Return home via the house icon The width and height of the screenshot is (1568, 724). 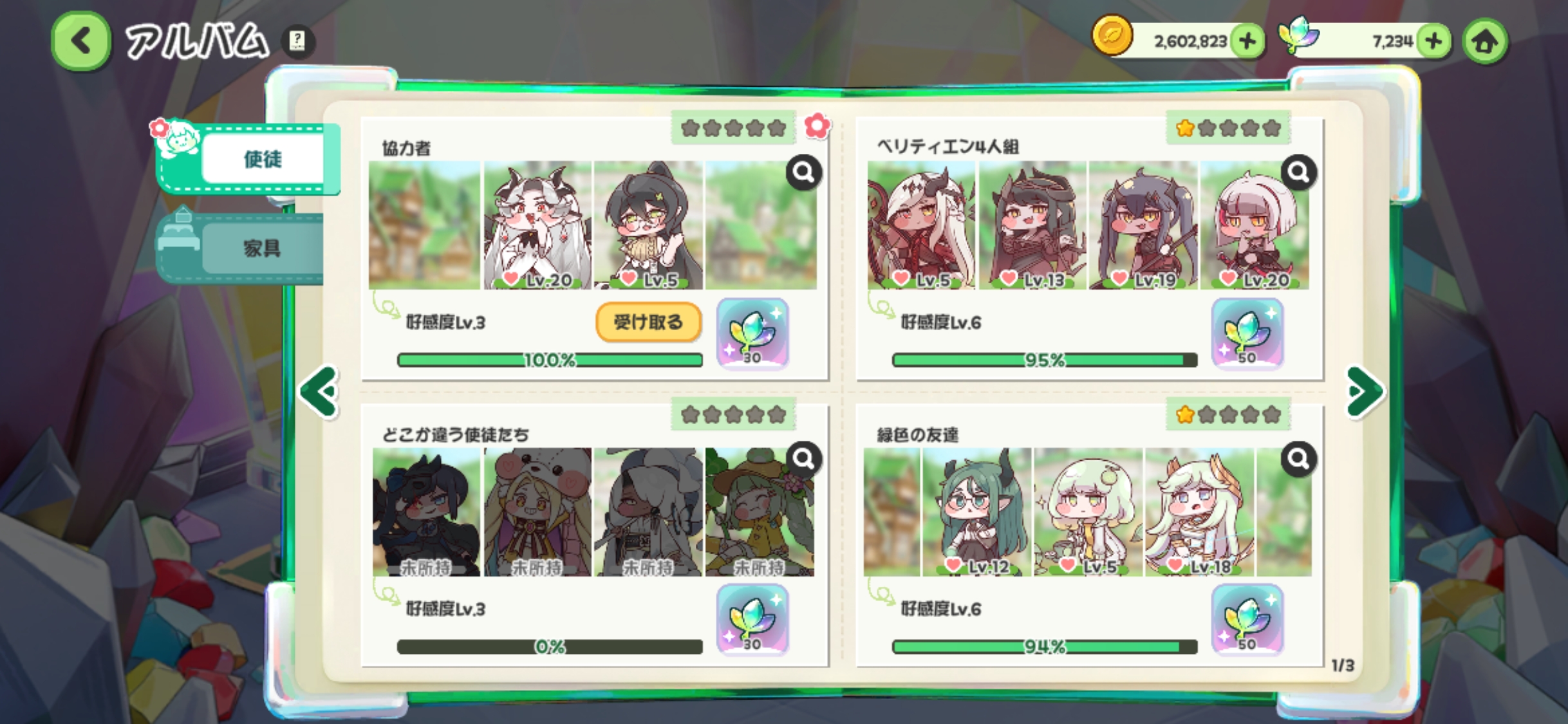pyautogui.click(x=1485, y=42)
